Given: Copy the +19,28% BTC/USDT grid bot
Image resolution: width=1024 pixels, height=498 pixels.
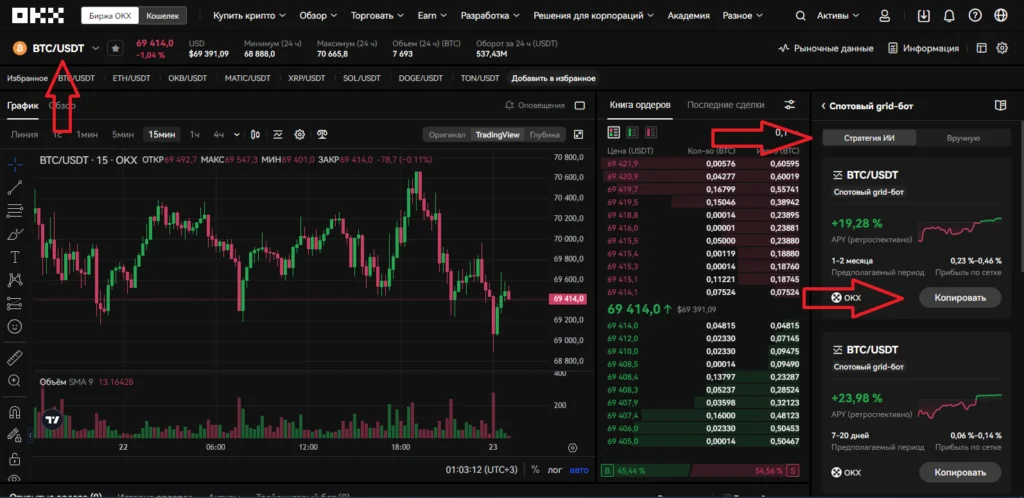Looking at the screenshot, I should click(x=960, y=297).
